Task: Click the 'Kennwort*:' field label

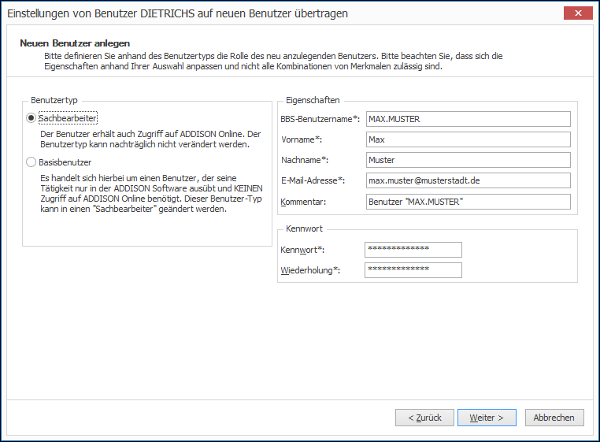Action: 302,250
